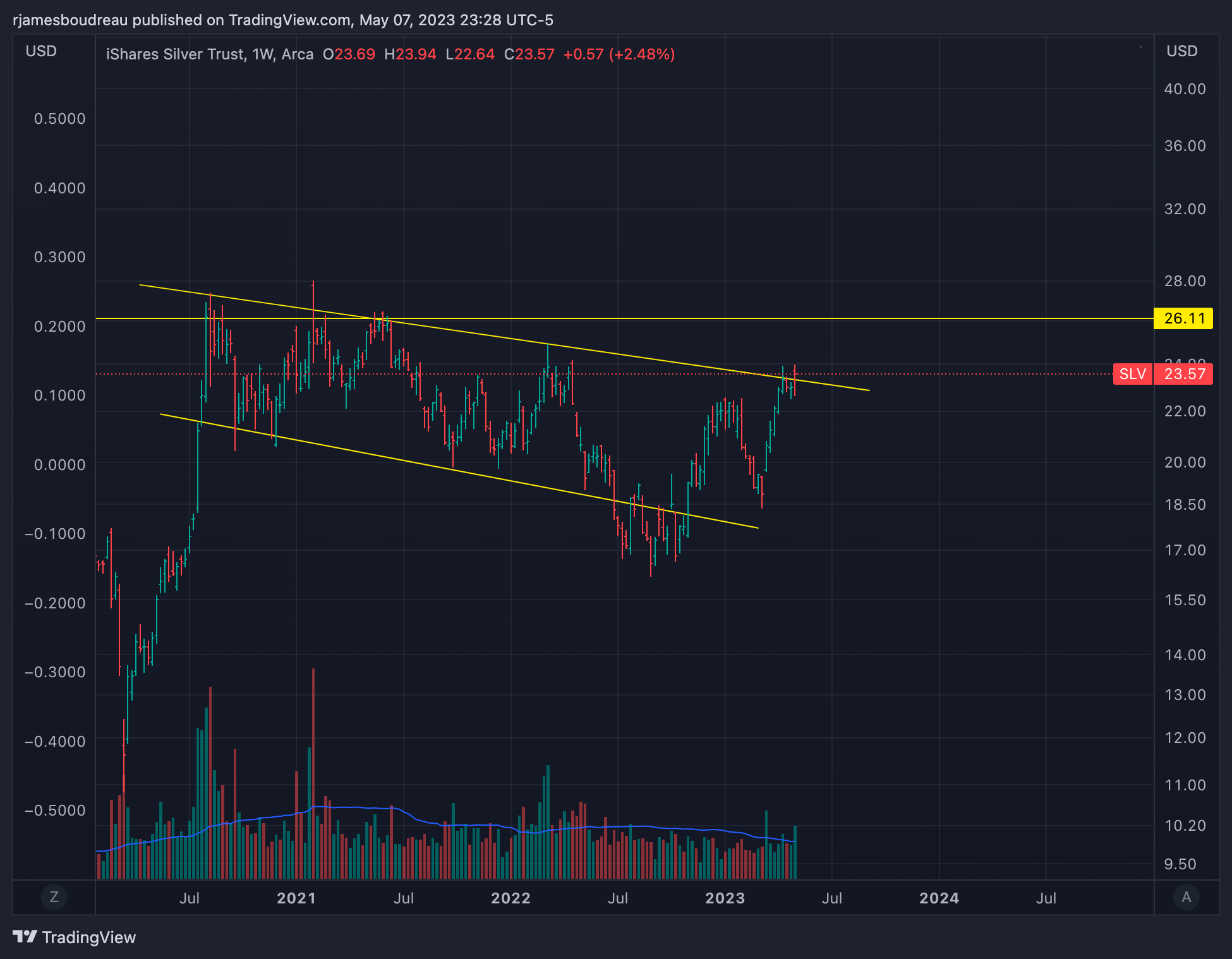Click the iShares Silver Trust title
Viewport: 1232px width, 959px height.
(x=174, y=54)
